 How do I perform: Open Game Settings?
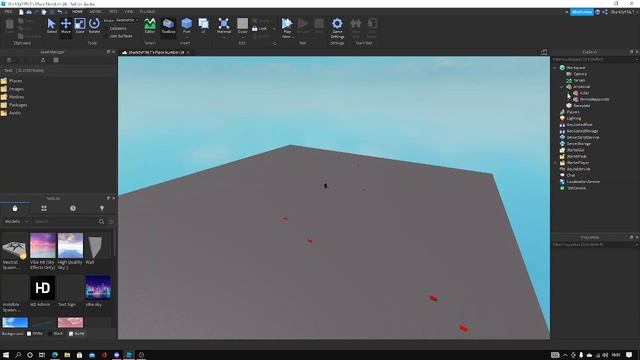[x=337, y=28]
